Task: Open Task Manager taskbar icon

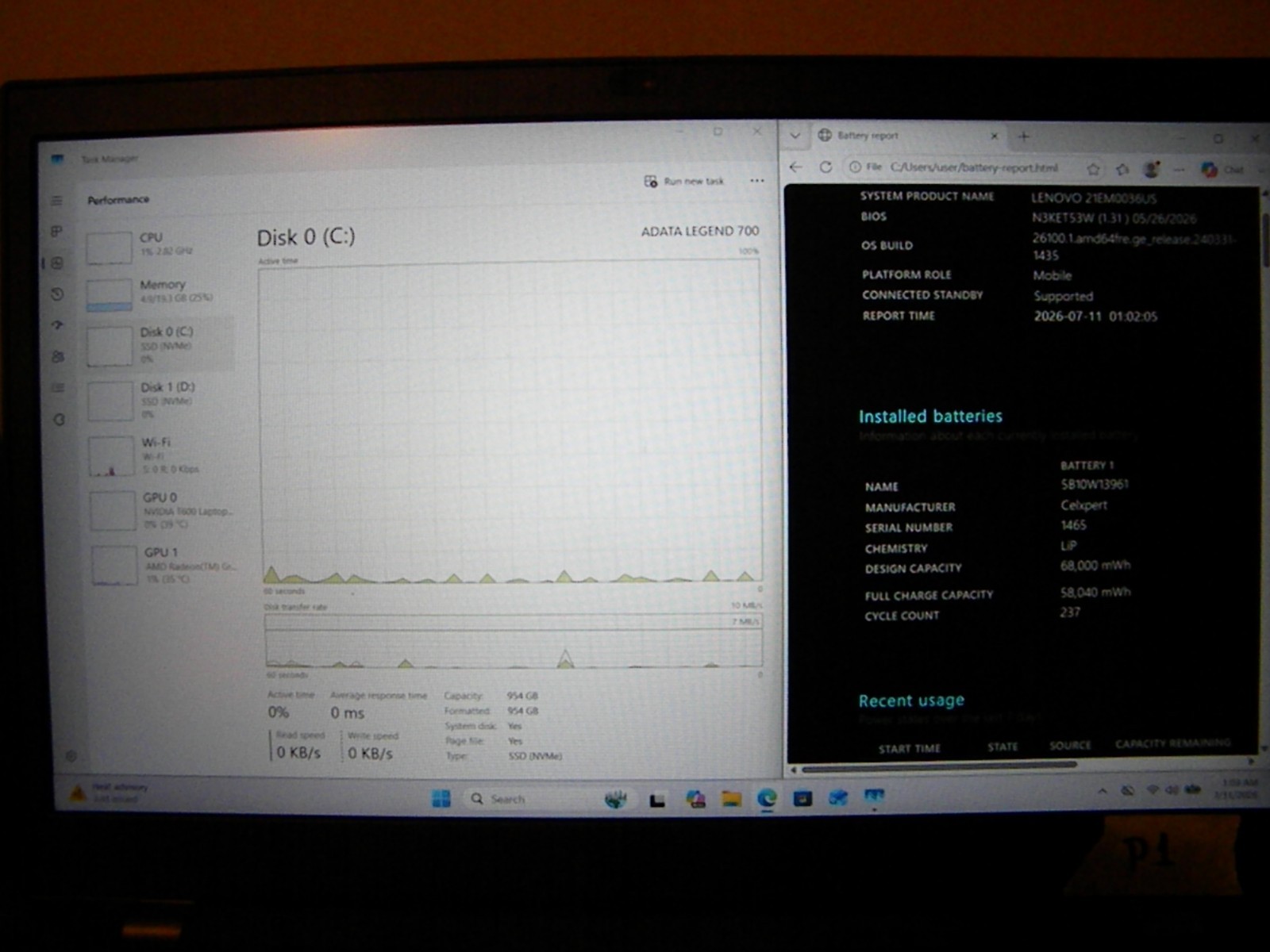Action: point(874,797)
